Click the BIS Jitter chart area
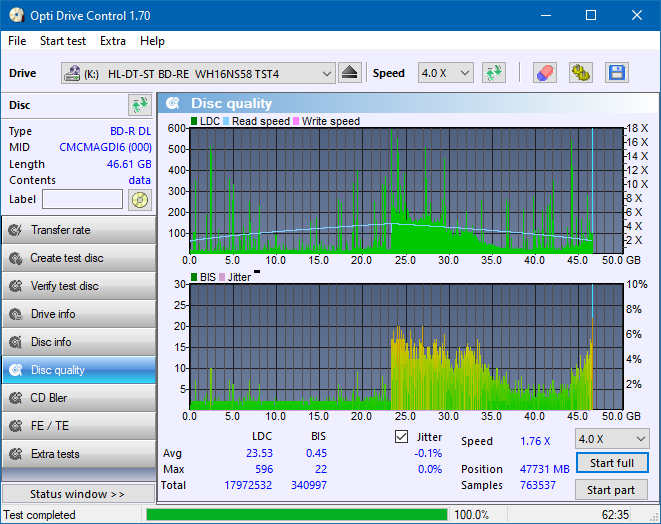Screen dimensions: 661x524 coord(406,347)
